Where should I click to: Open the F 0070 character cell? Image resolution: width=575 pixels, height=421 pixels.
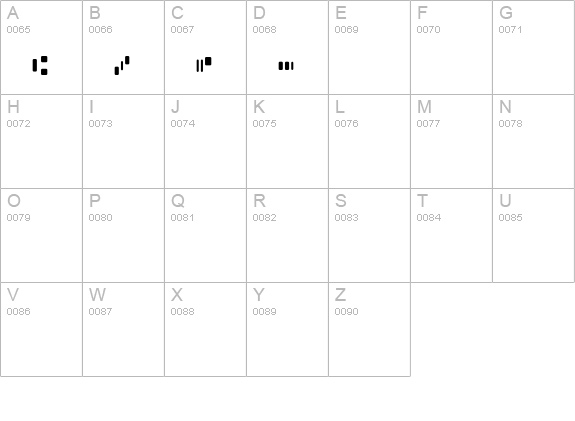click(451, 47)
